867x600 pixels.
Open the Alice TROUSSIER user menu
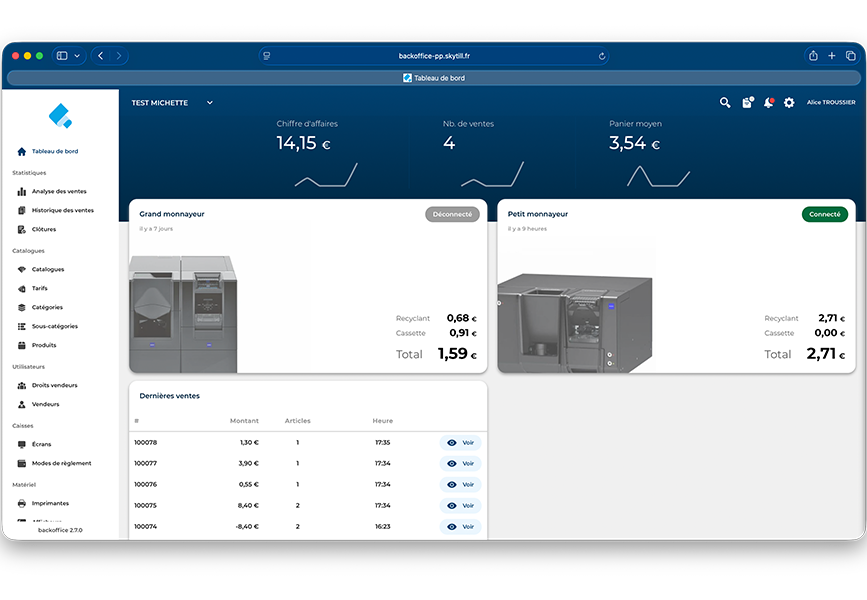[x=831, y=102]
